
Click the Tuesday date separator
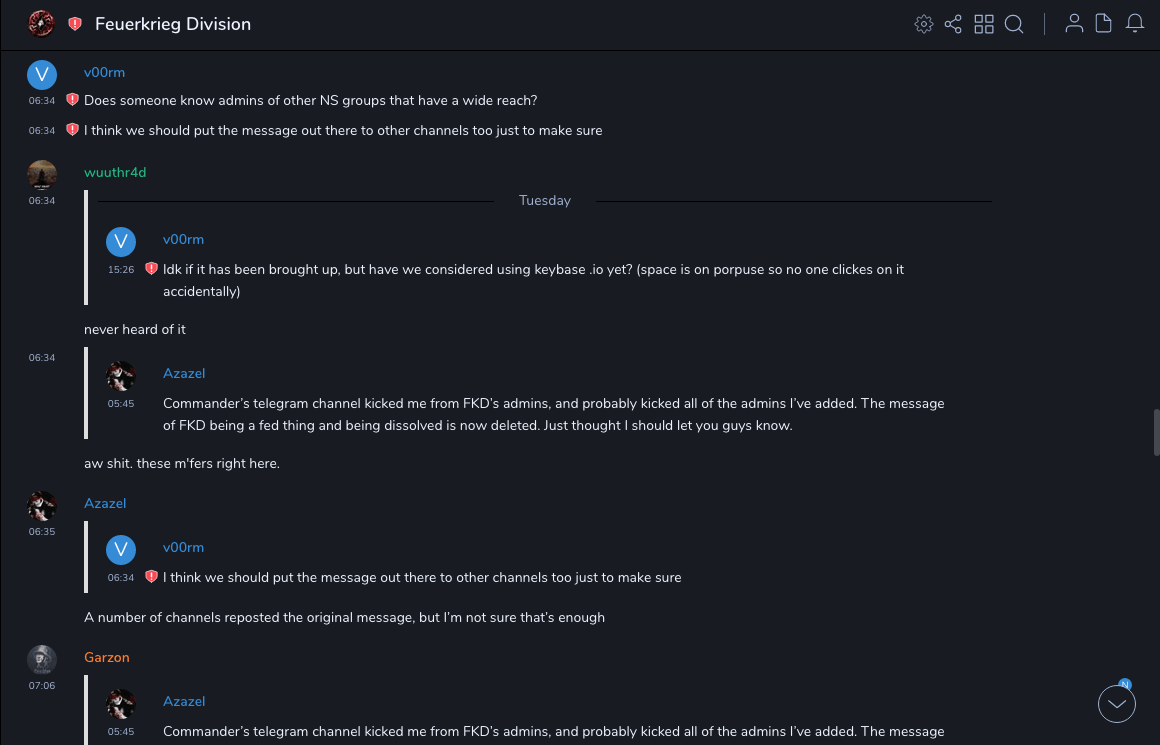545,201
